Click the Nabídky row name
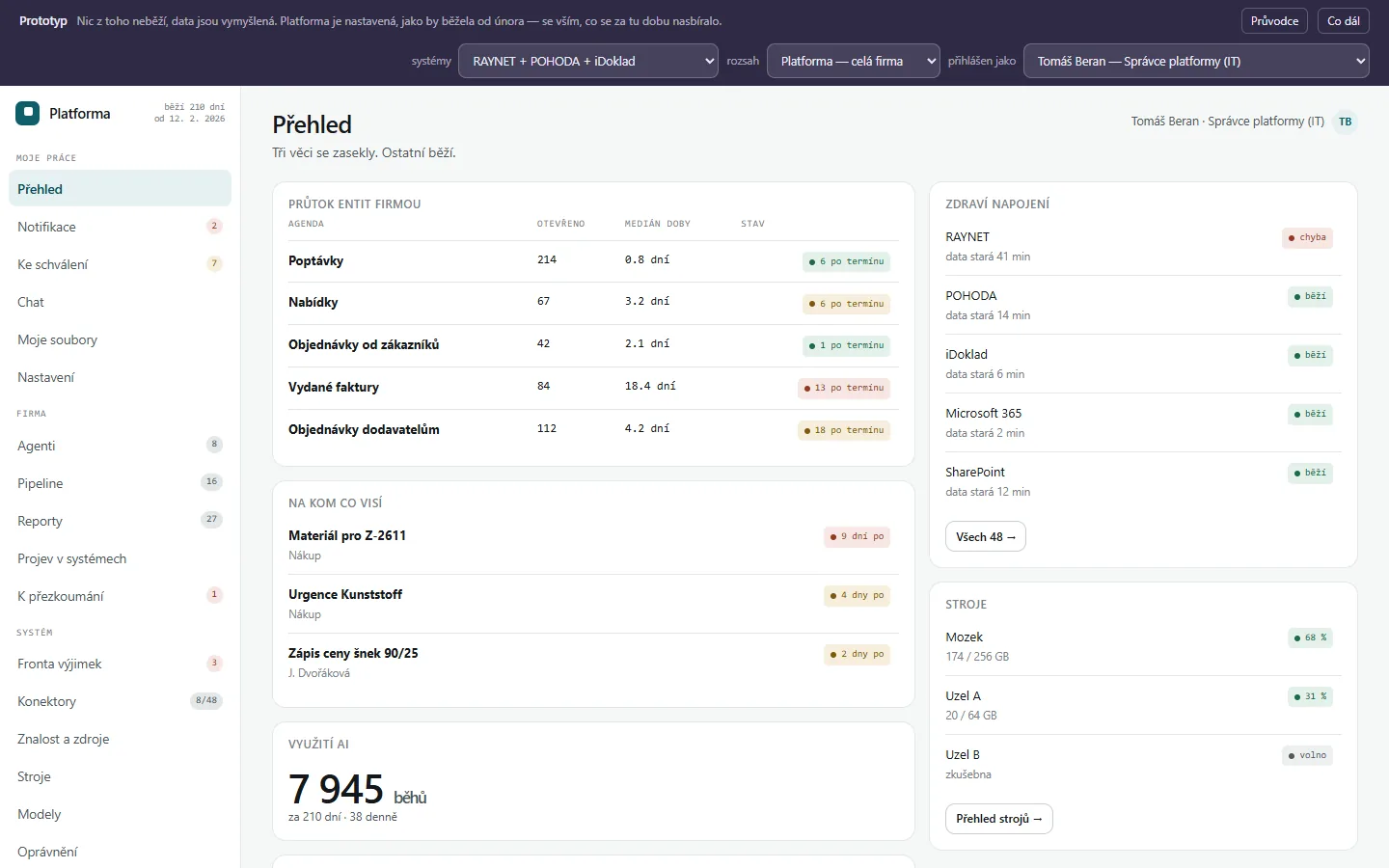The image size is (1389, 868). tap(313, 302)
